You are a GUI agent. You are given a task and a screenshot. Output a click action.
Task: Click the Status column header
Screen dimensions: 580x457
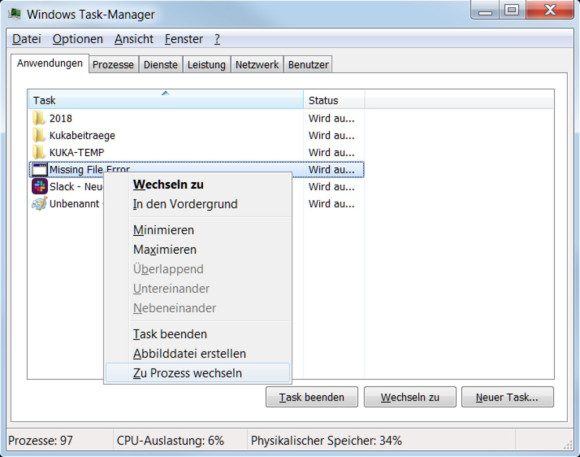[x=334, y=100]
